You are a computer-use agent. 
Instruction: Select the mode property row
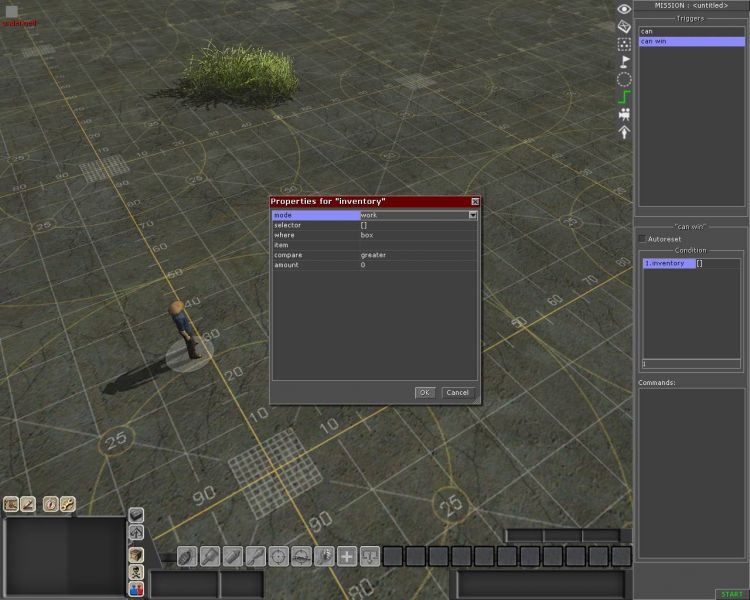(x=375, y=215)
